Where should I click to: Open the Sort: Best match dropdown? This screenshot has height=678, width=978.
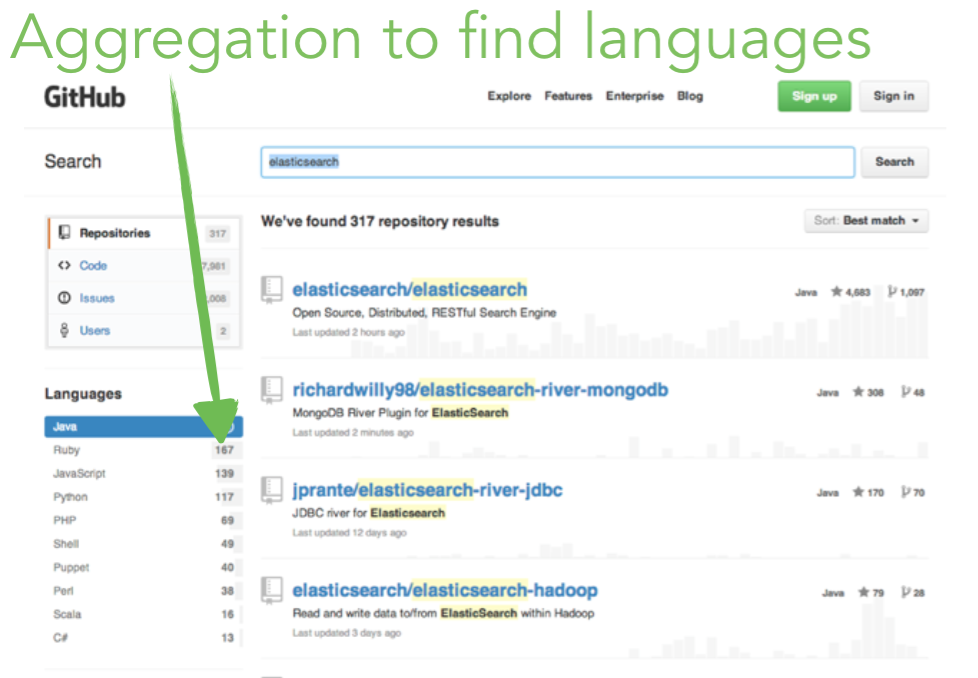[x=866, y=221]
